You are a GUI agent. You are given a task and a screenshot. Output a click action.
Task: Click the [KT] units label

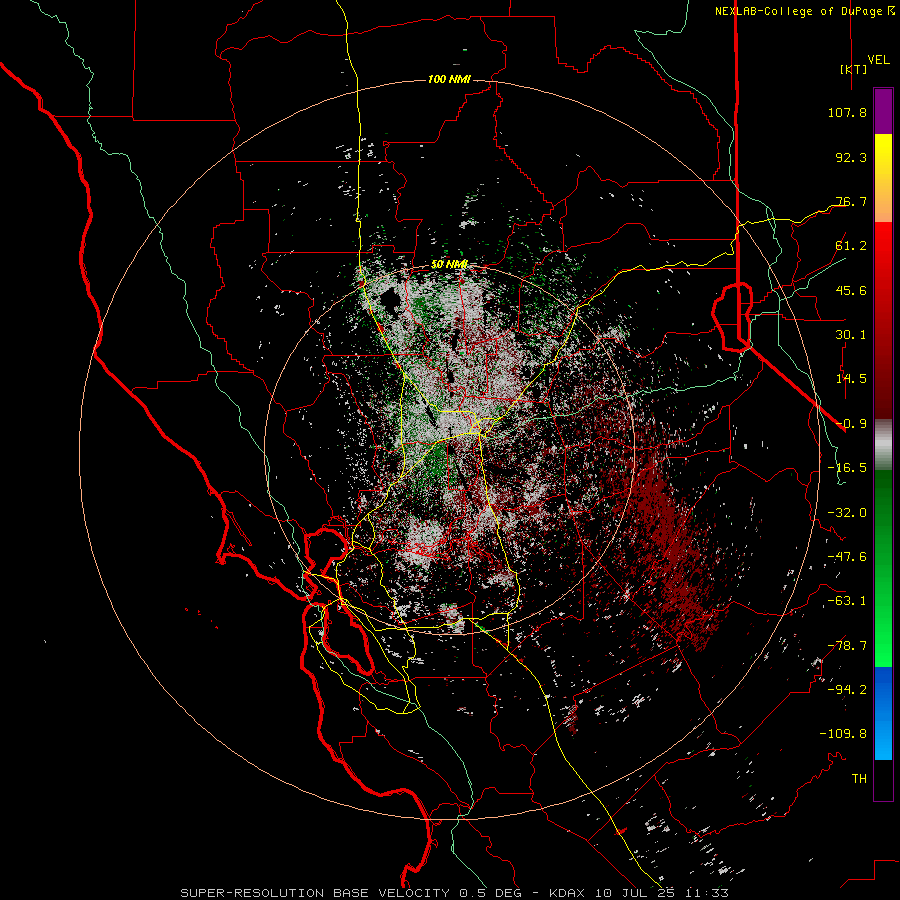pos(854,69)
